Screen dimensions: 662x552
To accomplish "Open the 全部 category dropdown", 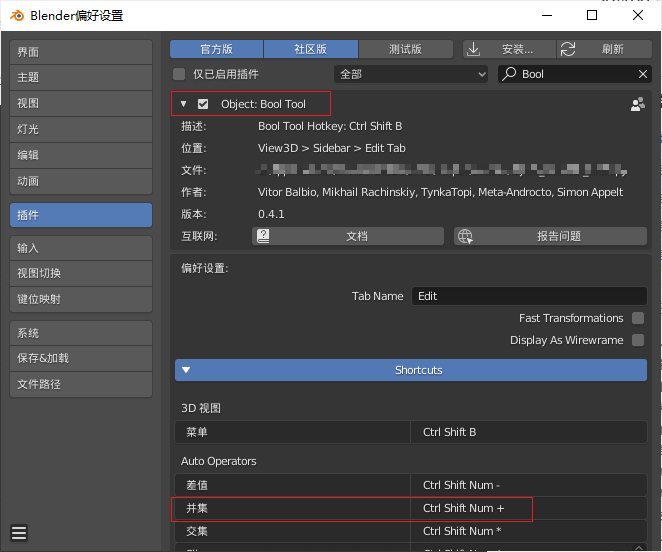I will tap(411, 74).
